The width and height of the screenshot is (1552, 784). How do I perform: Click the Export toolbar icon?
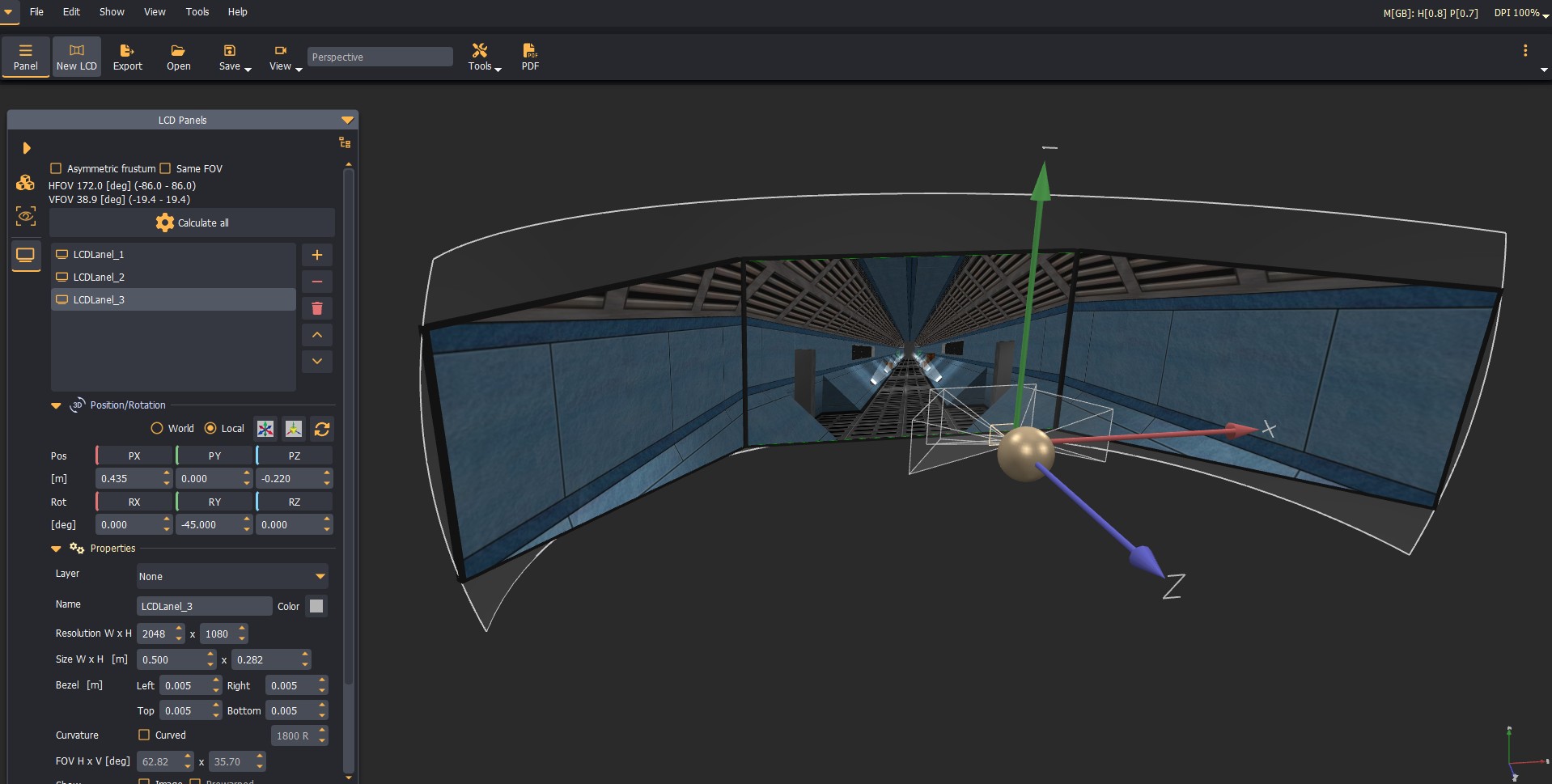(127, 57)
